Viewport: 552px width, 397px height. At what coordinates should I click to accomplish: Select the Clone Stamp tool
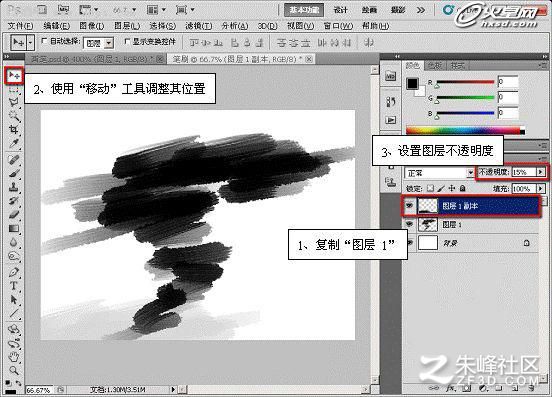point(14,187)
